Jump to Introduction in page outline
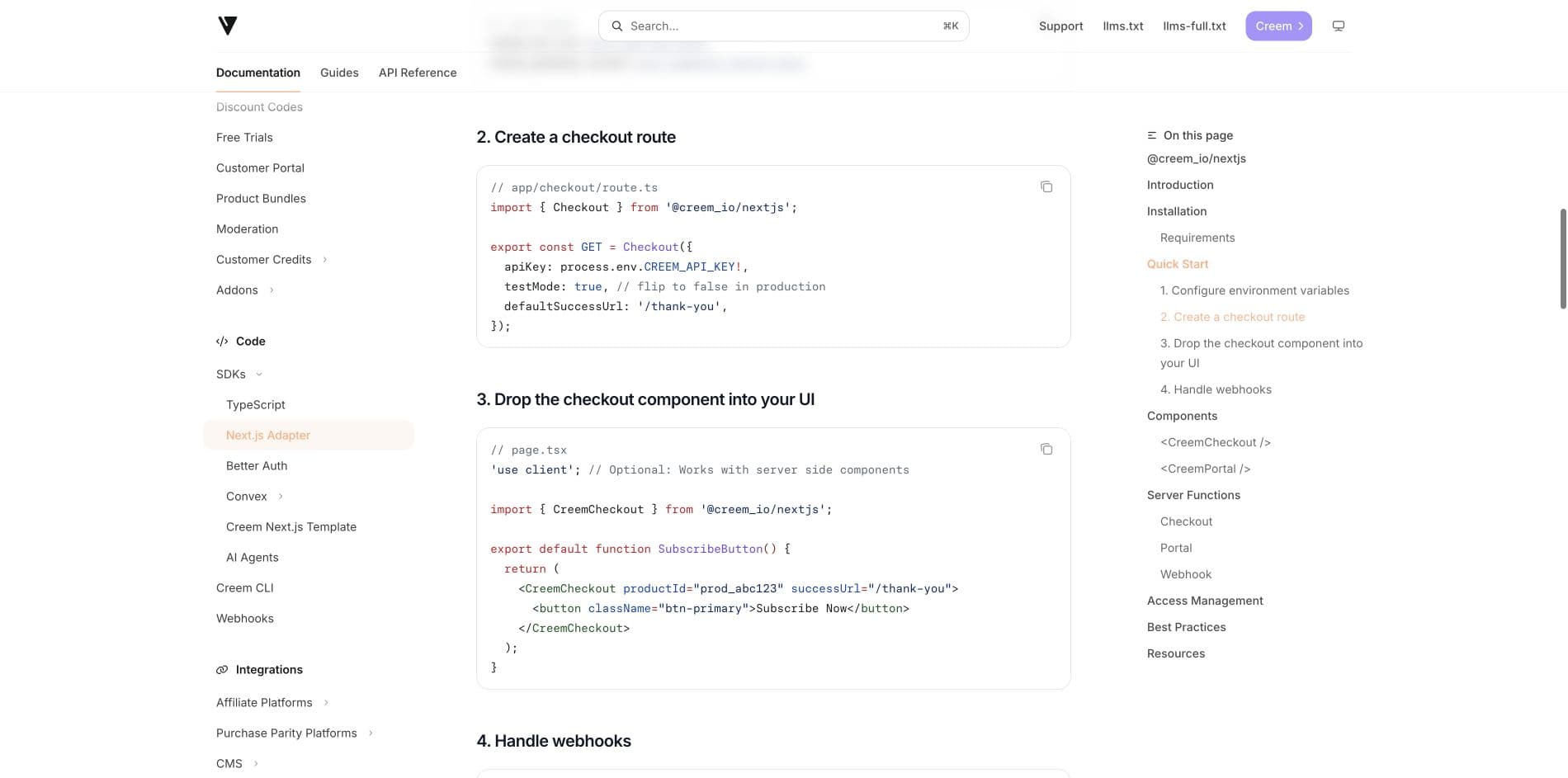The width and height of the screenshot is (1568, 778). click(x=1180, y=185)
